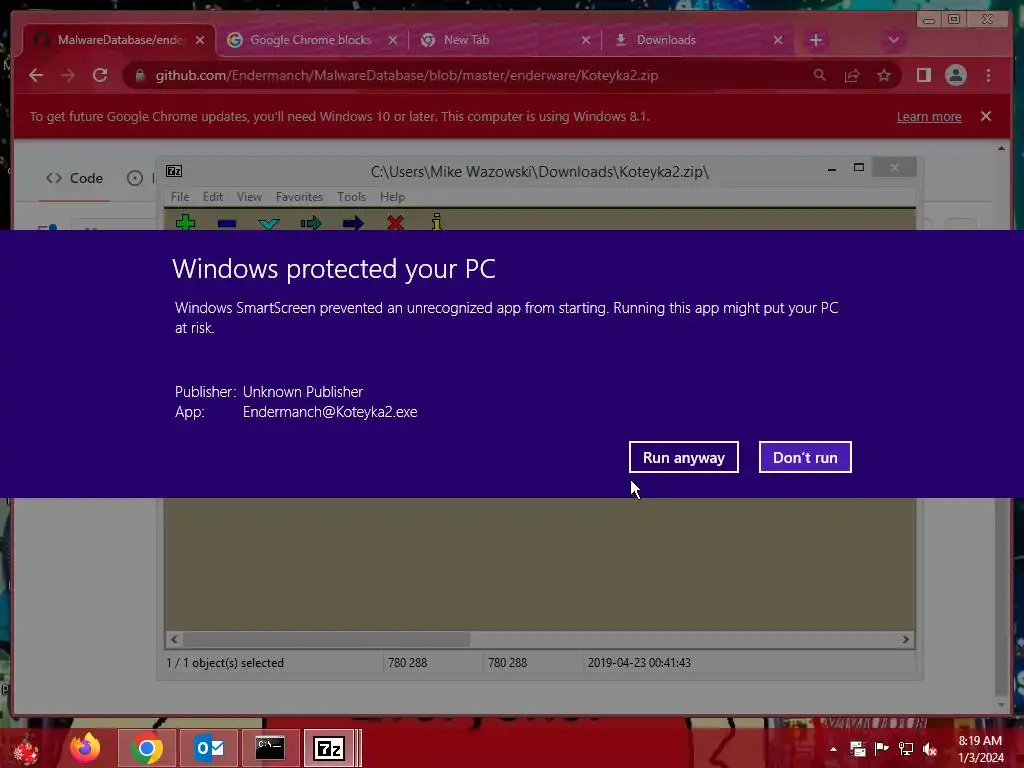
Task: Open Firefox from the taskbar
Action: pos(85,748)
